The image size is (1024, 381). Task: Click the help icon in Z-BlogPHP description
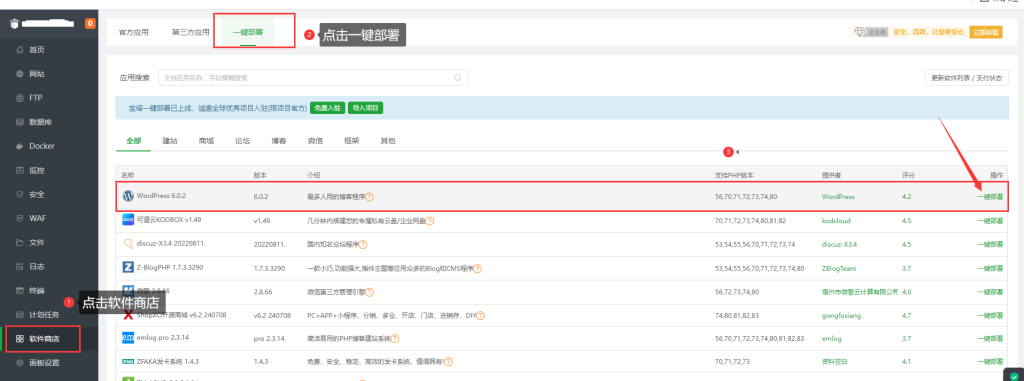point(477,268)
